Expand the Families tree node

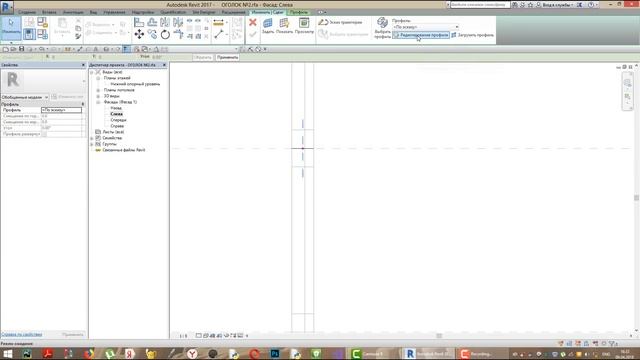pos(92,138)
